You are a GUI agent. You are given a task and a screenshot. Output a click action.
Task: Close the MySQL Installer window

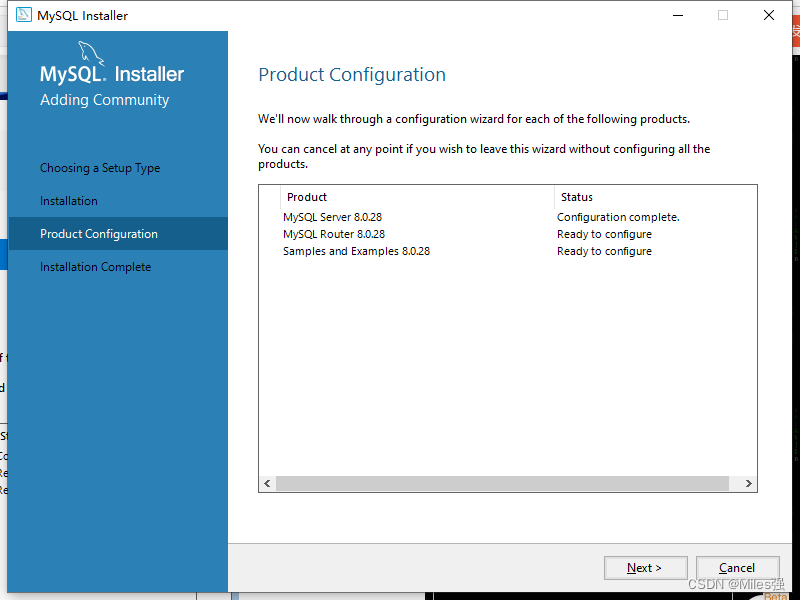pos(769,15)
